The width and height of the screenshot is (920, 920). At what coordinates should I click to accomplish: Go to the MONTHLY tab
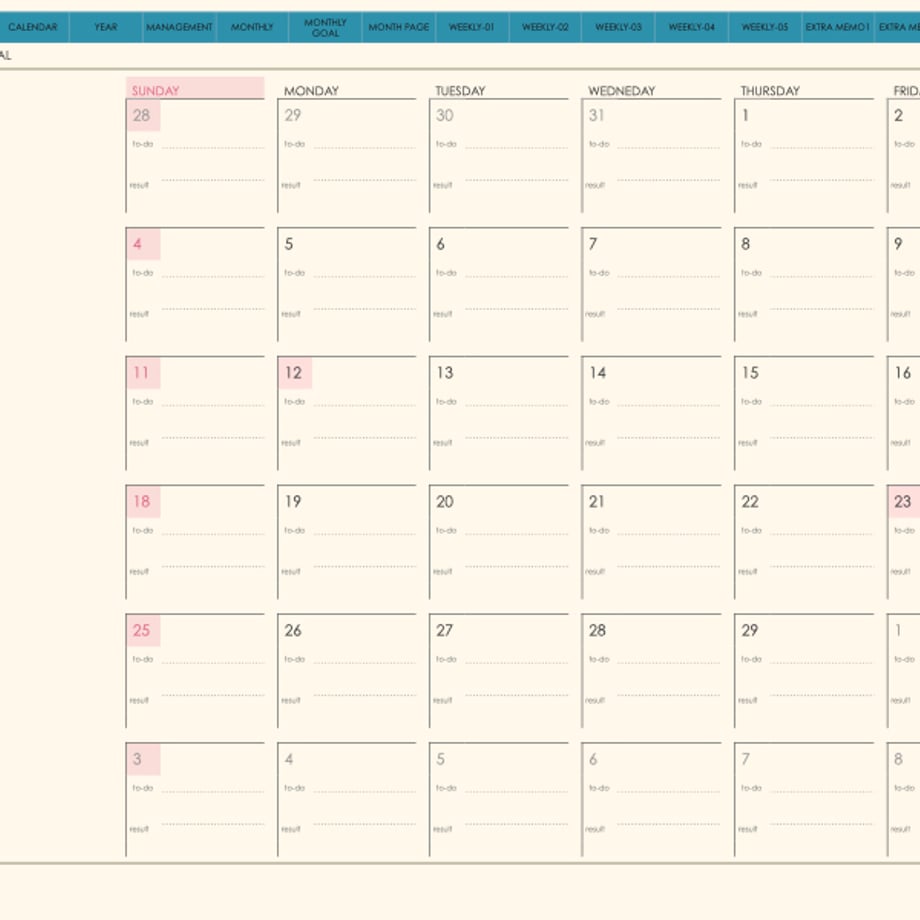252,27
